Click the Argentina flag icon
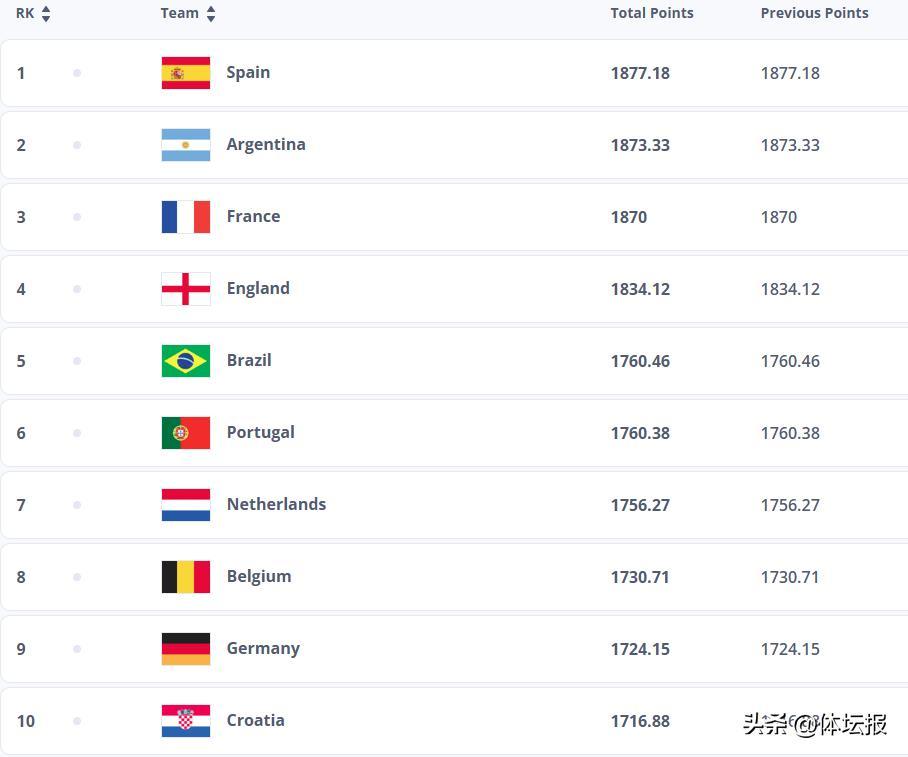The width and height of the screenshot is (908, 757). [186, 145]
